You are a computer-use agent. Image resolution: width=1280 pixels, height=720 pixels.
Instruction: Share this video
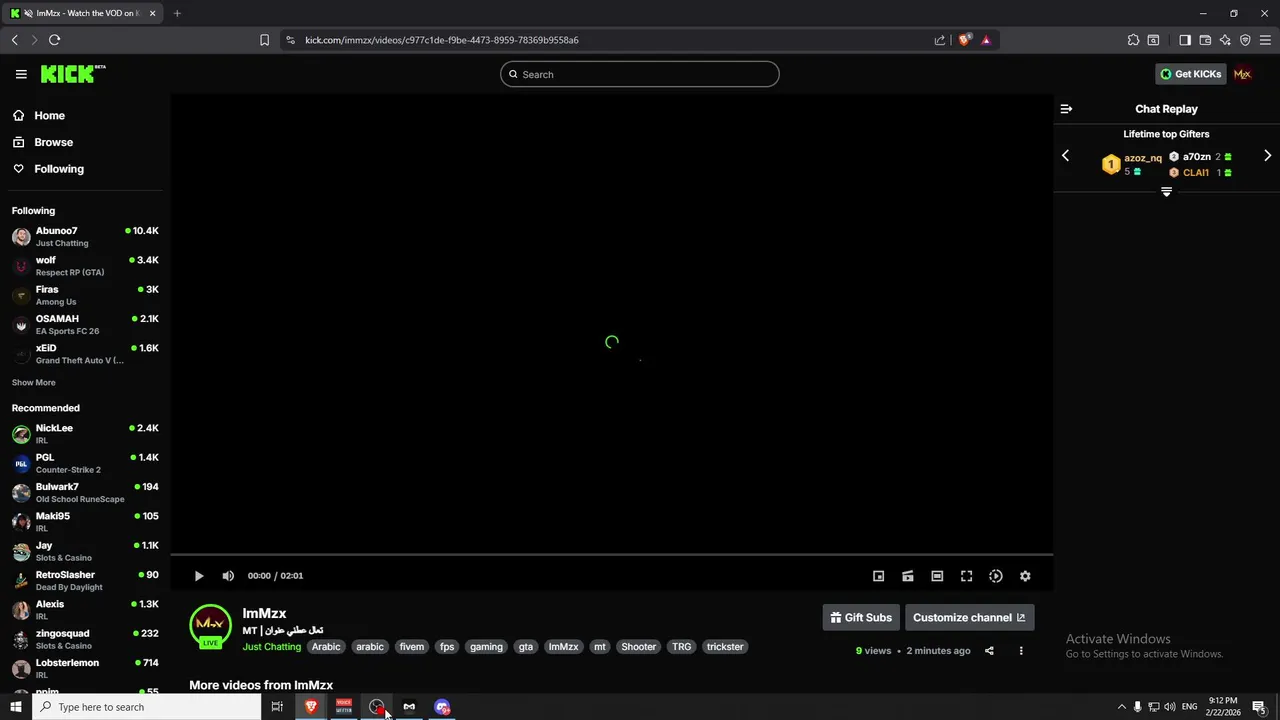point(989,651)
